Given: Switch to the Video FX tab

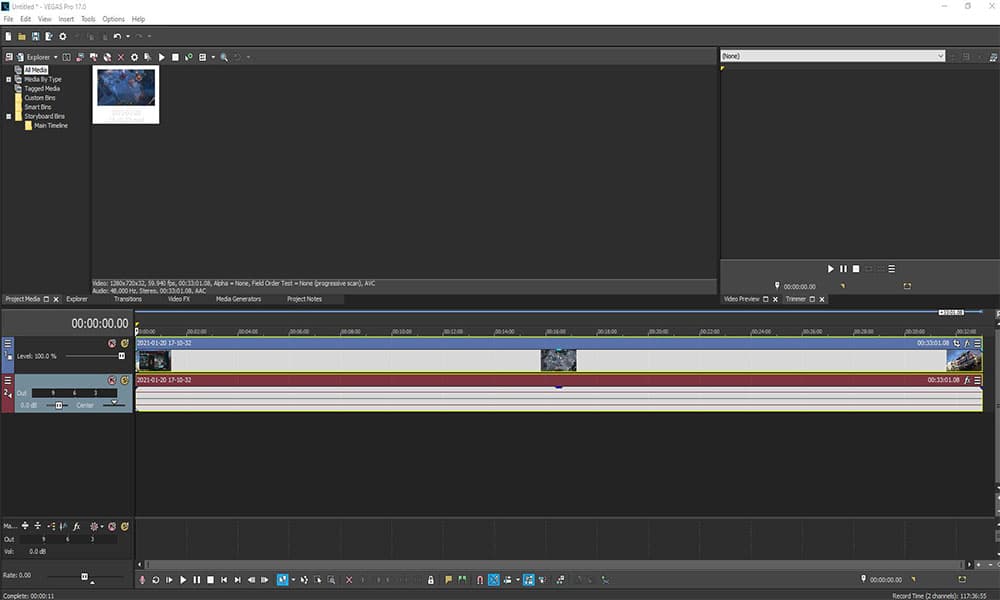Looking at the screenshot, I should point(179,299).
